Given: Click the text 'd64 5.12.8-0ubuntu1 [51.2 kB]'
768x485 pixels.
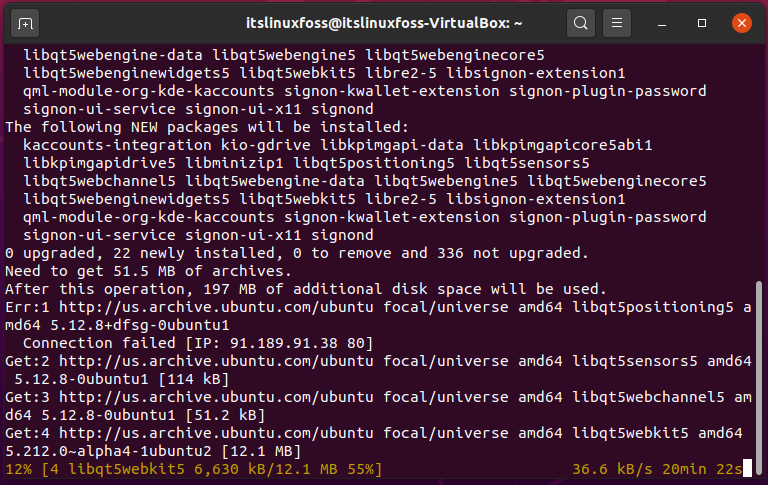Looking at the screenshot, I should coord(135,415).
